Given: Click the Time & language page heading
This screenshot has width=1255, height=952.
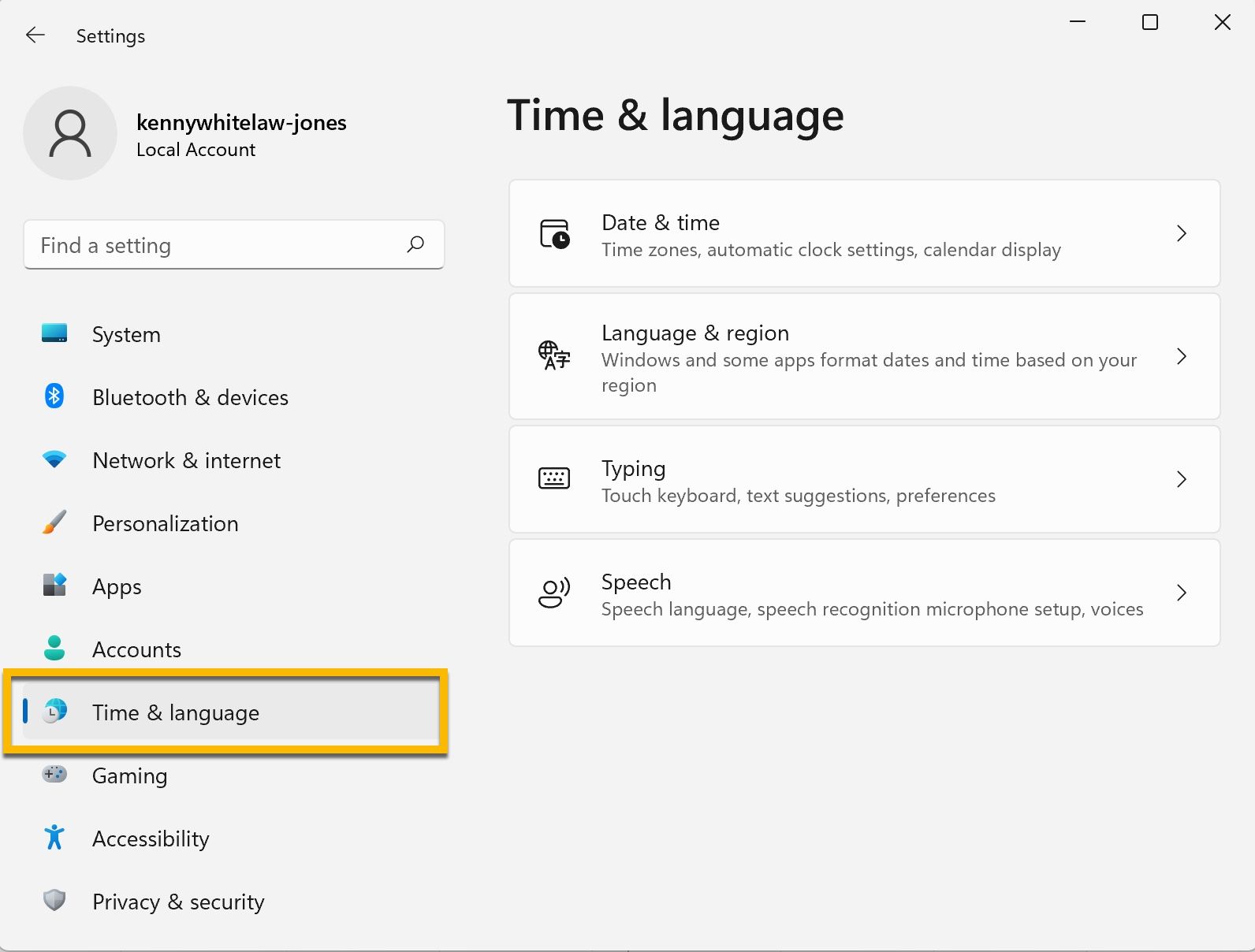Looking at the screenshot, I should click(x=675, y=116).
